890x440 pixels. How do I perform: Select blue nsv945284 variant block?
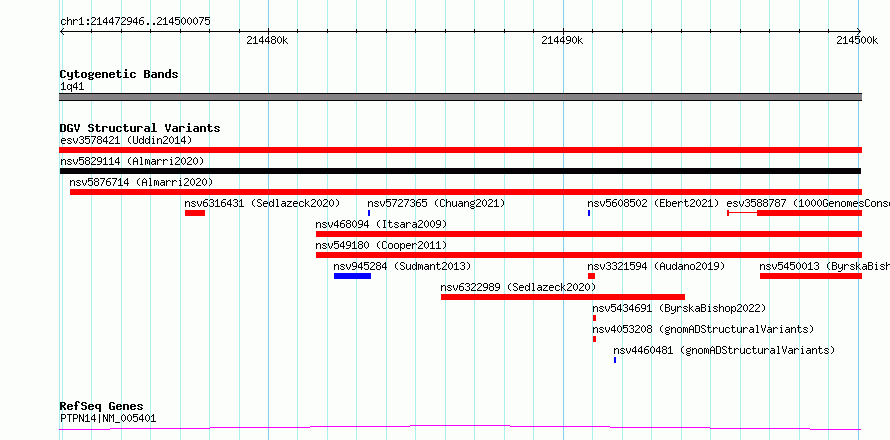click(x=352, y=276)
